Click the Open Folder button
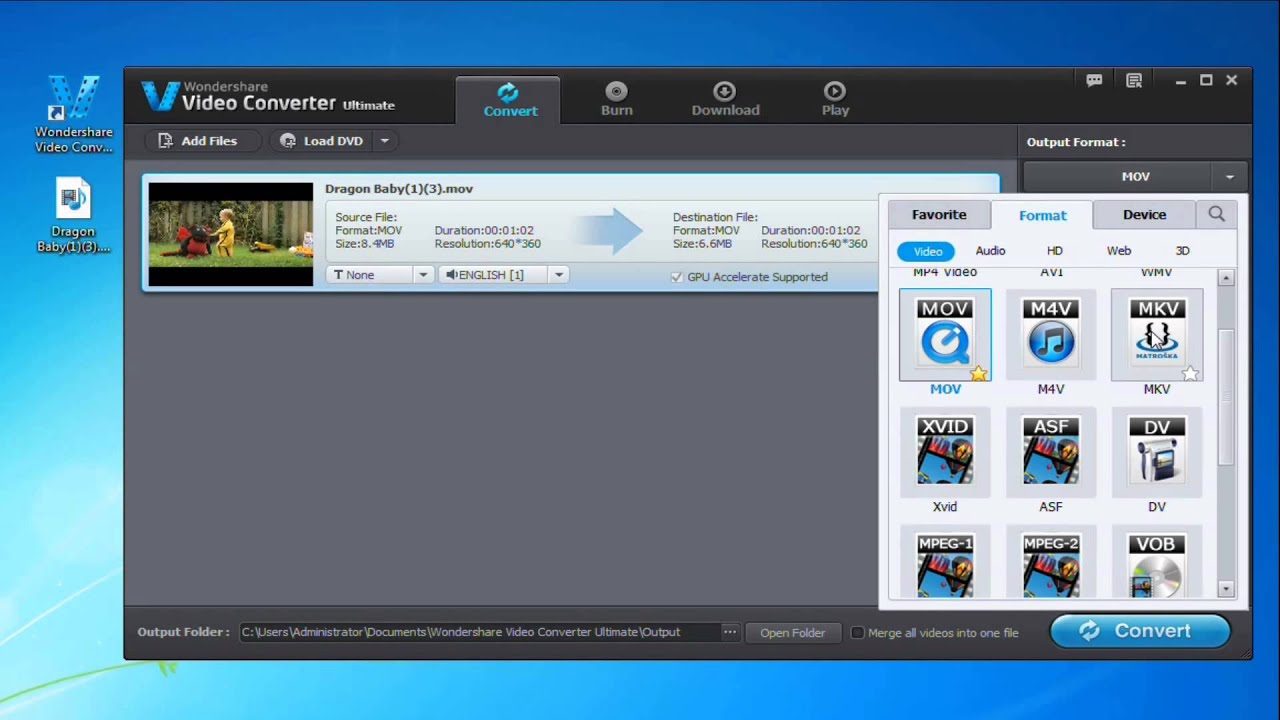Viewport: 1280px width, 720px height. (792, 632)
